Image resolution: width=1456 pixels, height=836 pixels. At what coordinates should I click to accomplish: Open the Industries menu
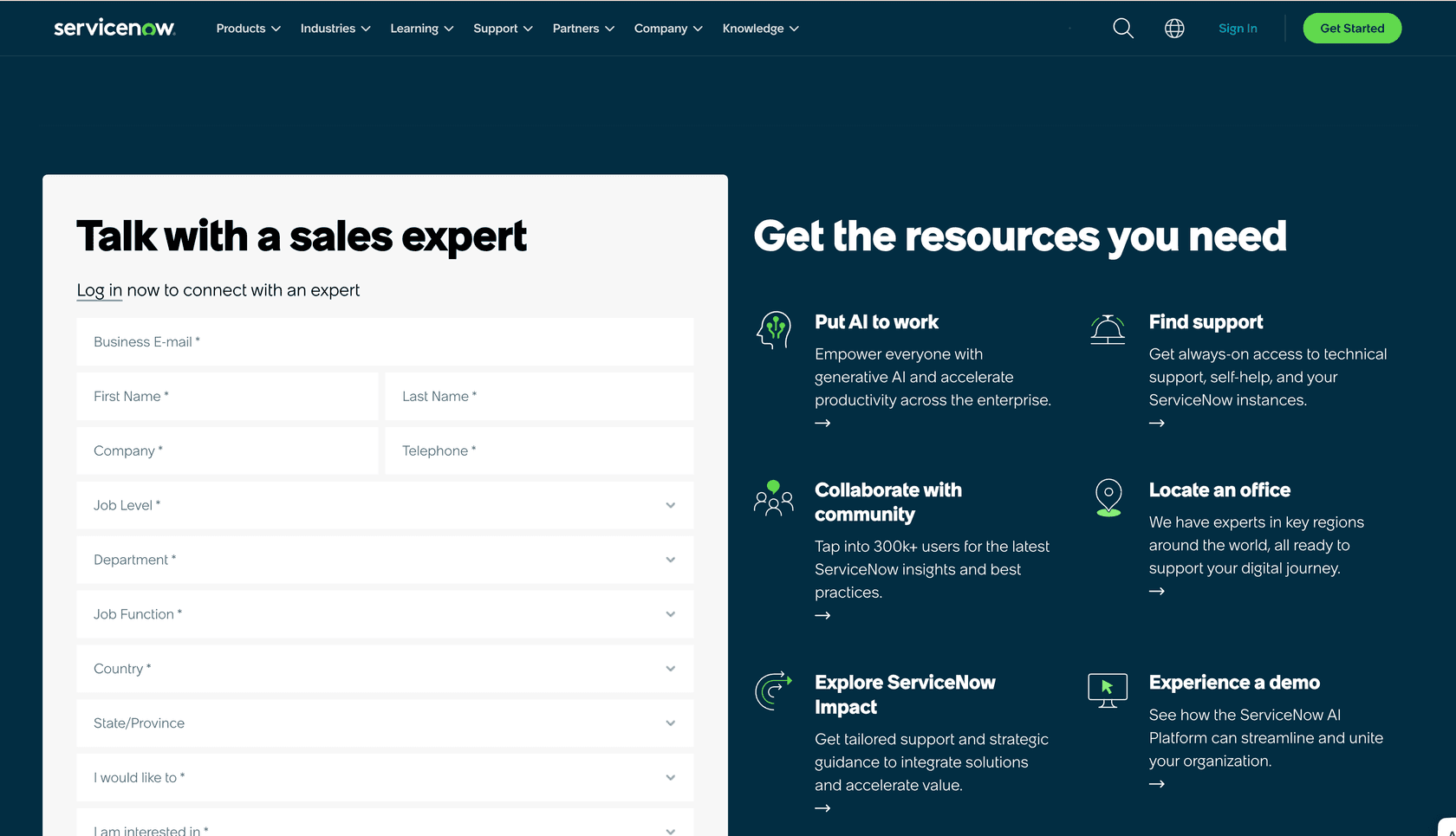click(x=335, y=29)
